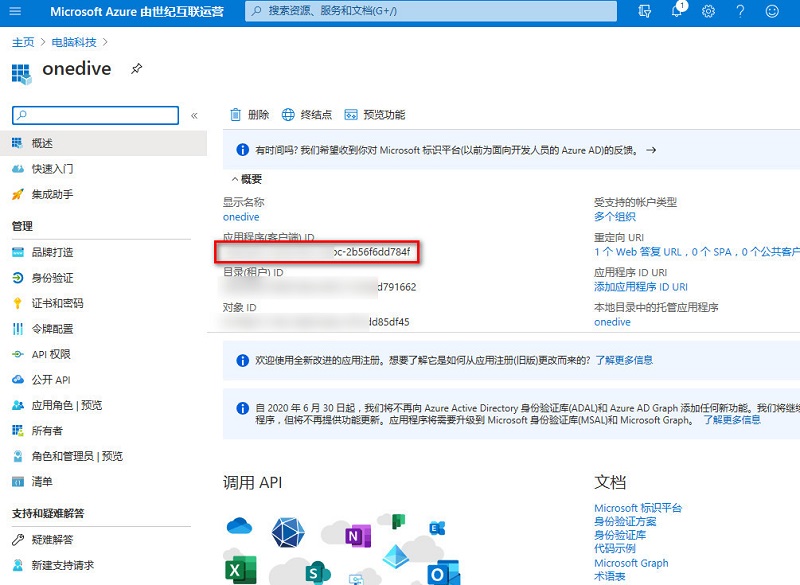Click the onedive display name link
800x585 pixels.
241,217
